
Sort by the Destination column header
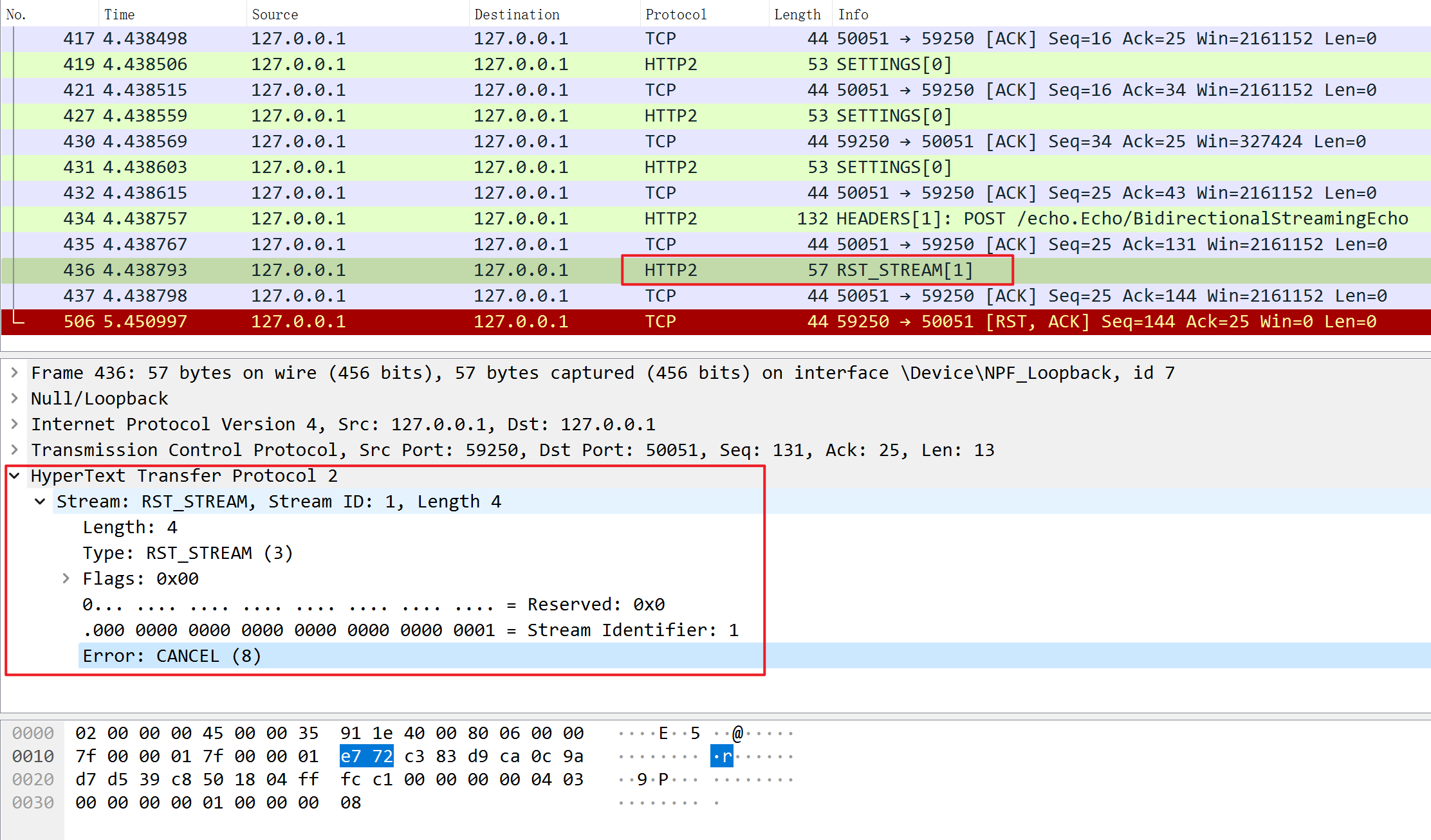click(517, 14)
